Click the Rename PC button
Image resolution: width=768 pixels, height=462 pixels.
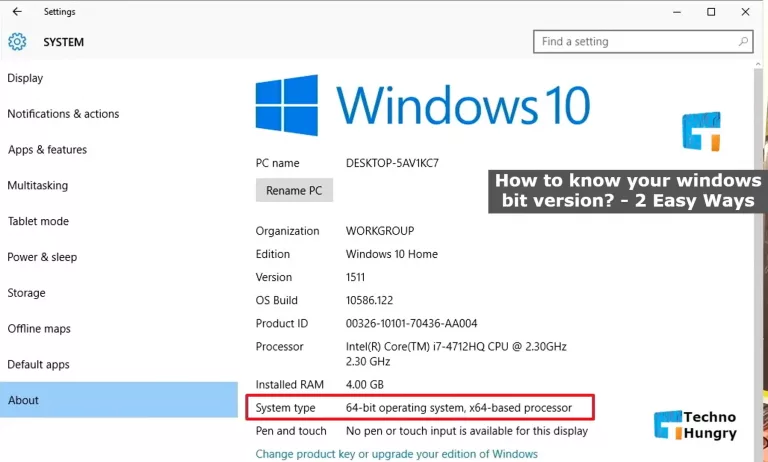pos(294,190)
